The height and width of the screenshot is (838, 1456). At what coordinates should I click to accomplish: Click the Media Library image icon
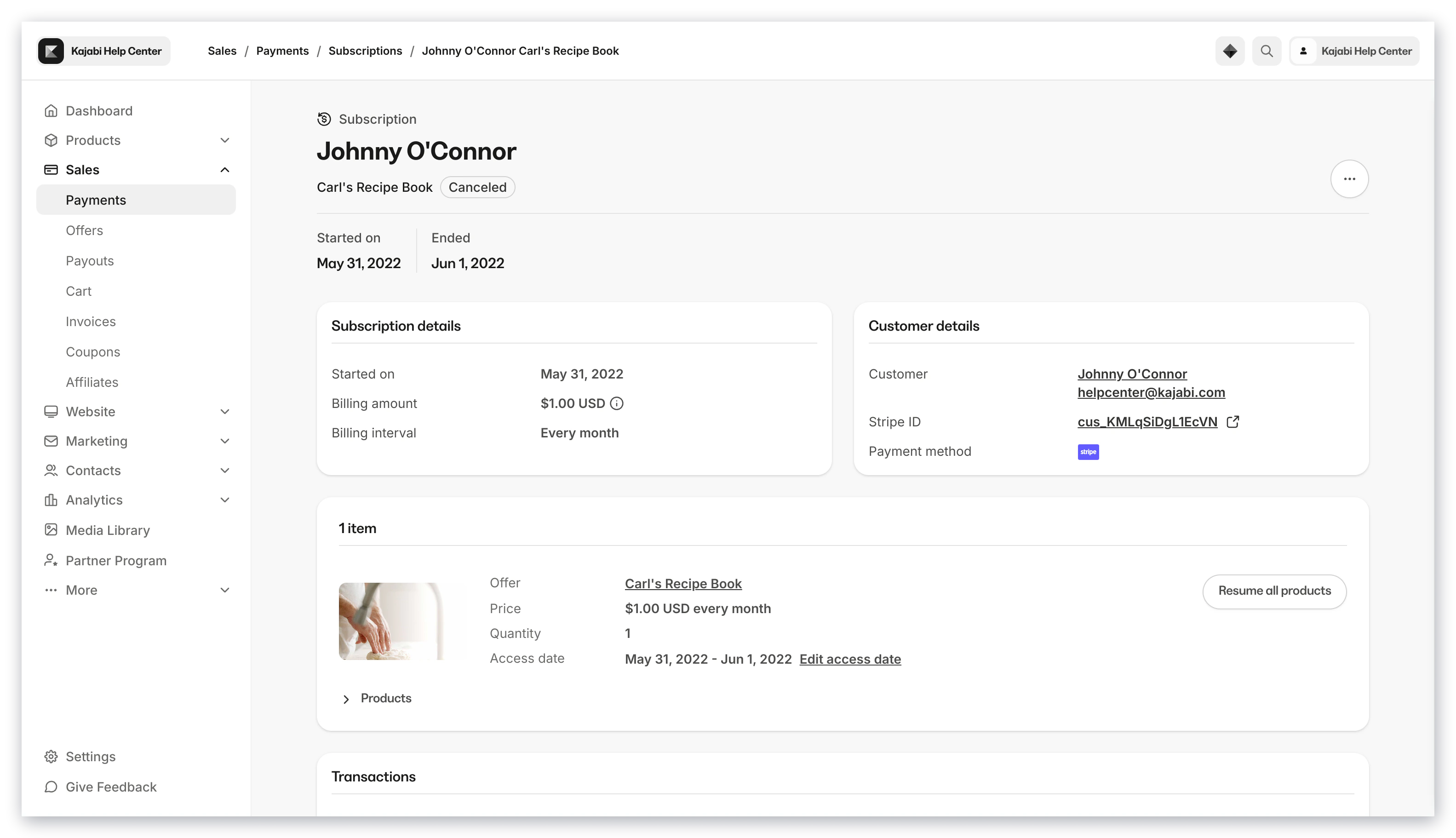tap(51, 530)
